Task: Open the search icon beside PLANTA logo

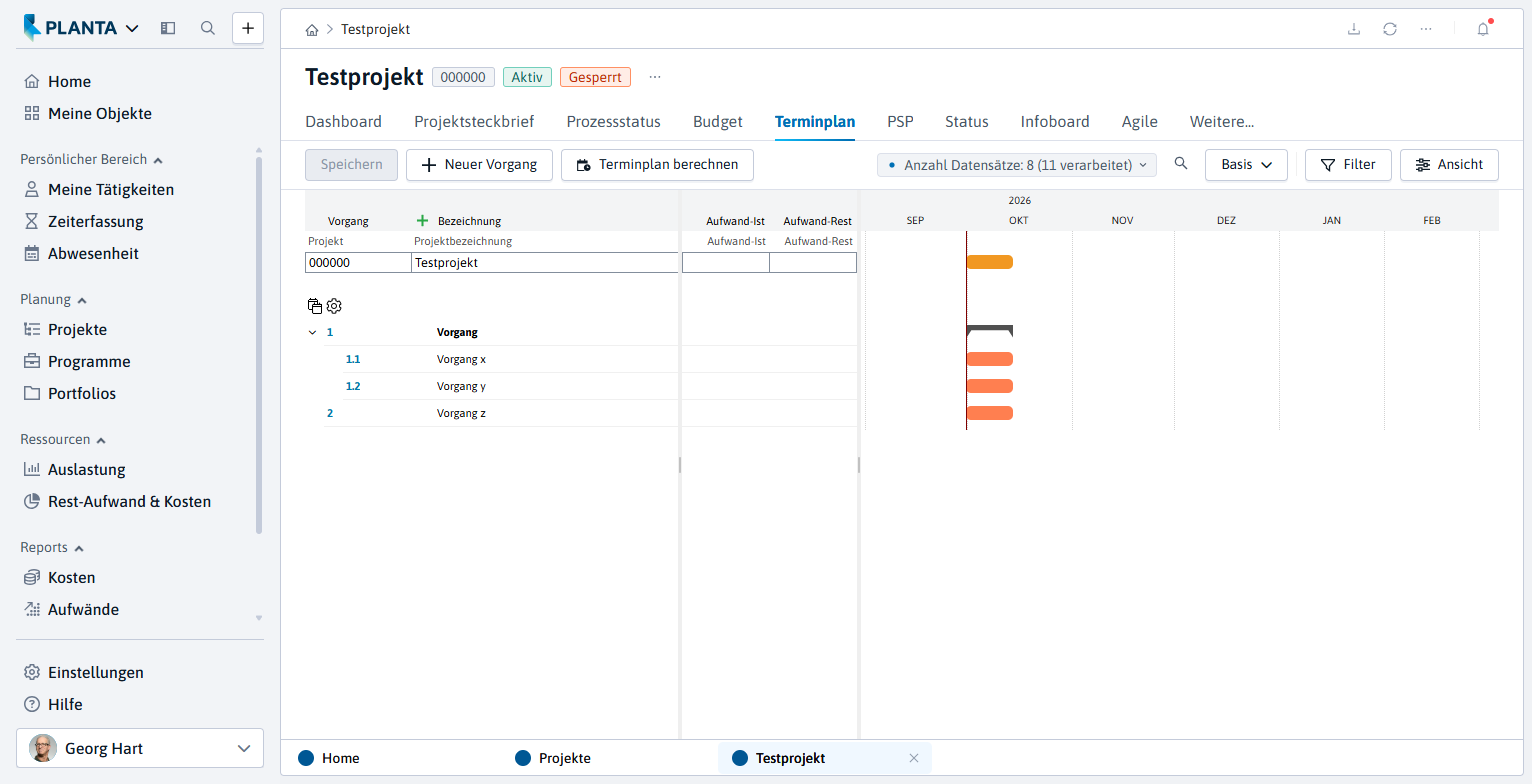Action: click(208, 28)
